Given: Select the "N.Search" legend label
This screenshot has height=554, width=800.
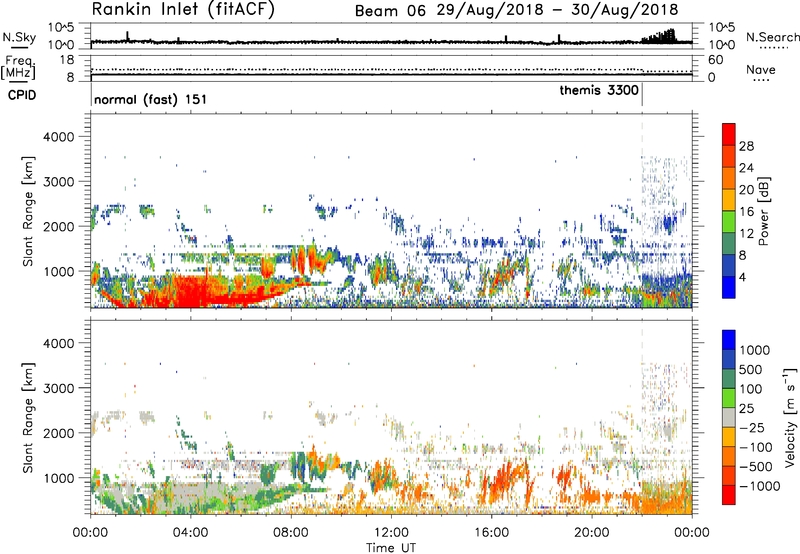Looking at the screenshot, I should point(772,37).
